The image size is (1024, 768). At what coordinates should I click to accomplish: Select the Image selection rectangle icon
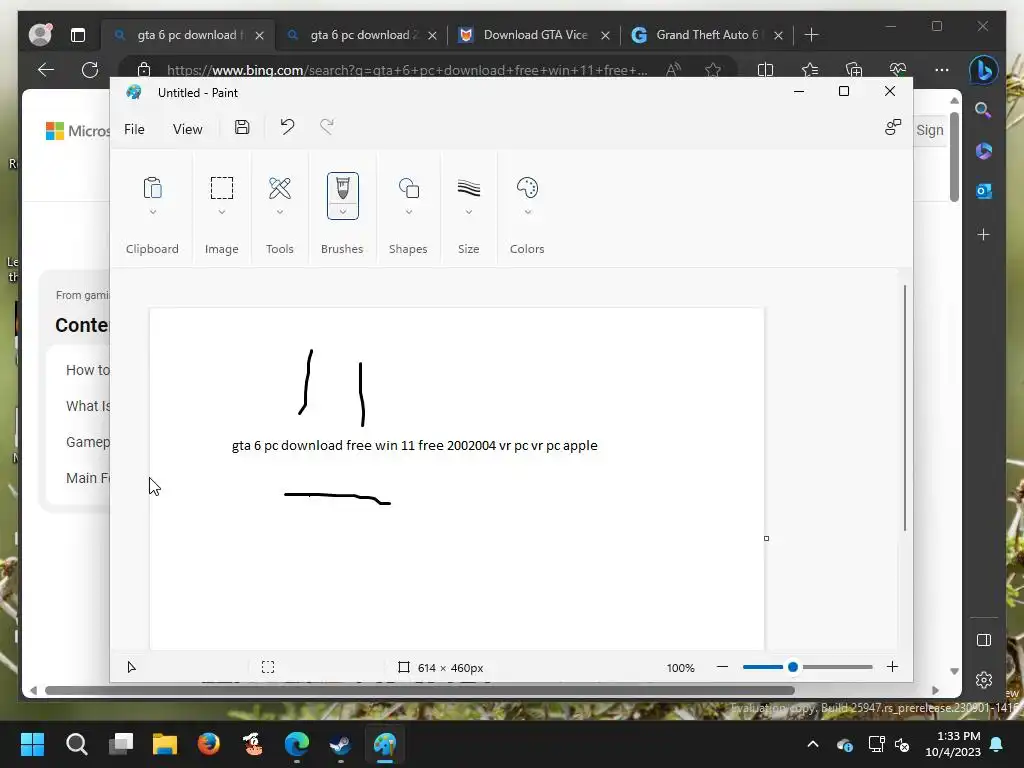[222, 188]
